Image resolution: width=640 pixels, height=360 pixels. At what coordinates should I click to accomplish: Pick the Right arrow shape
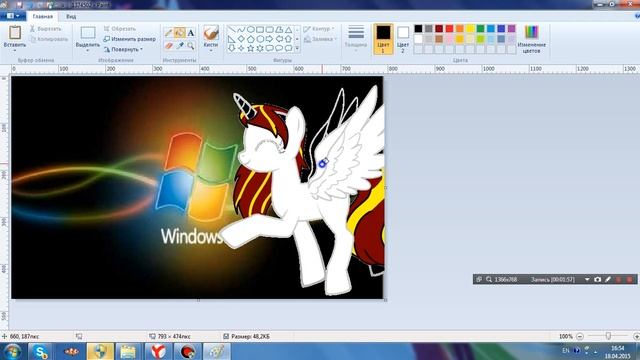(269, 39)
